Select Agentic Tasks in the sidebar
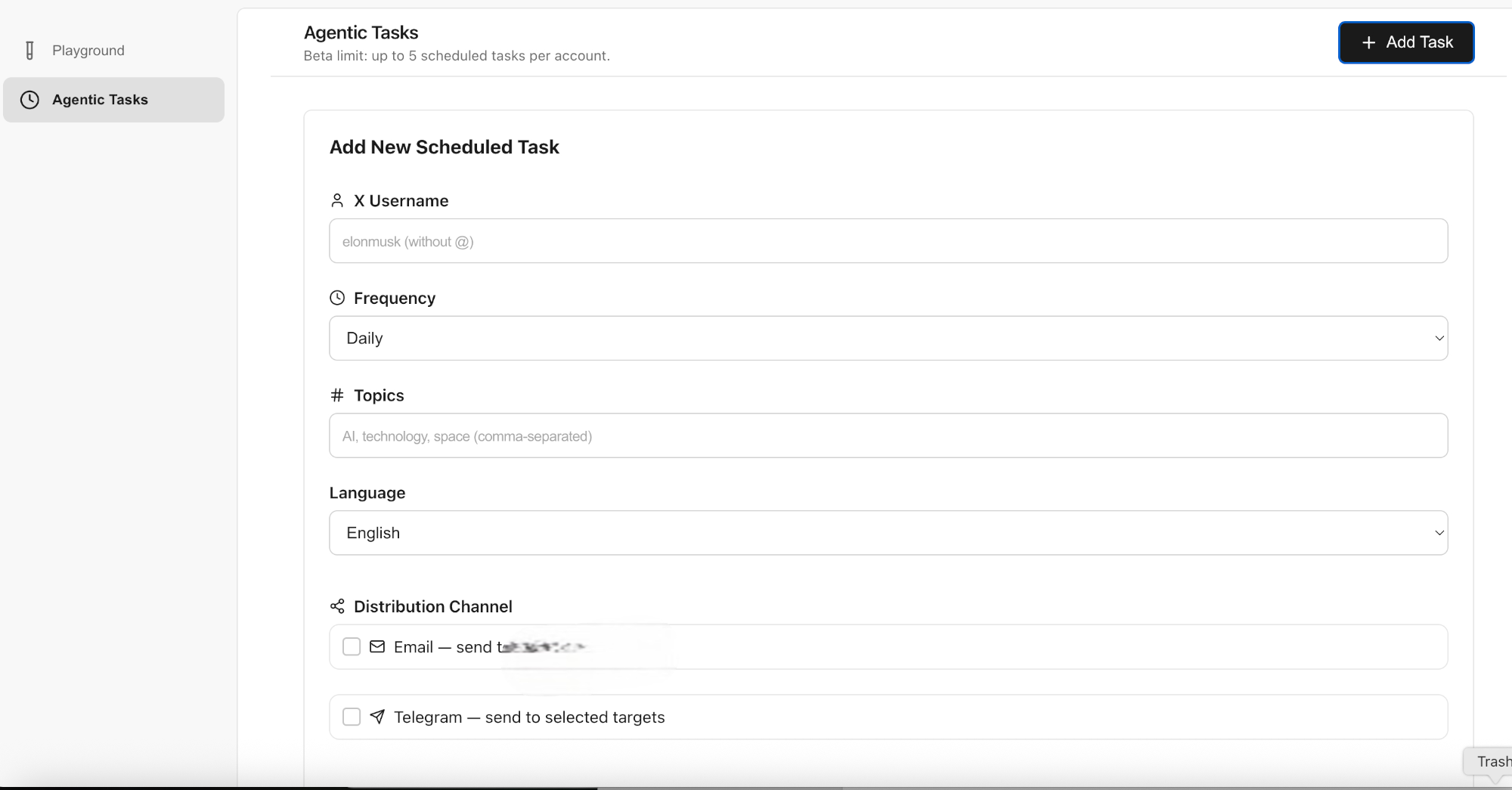Screen dimensions: 1512x790 point(100,100)
